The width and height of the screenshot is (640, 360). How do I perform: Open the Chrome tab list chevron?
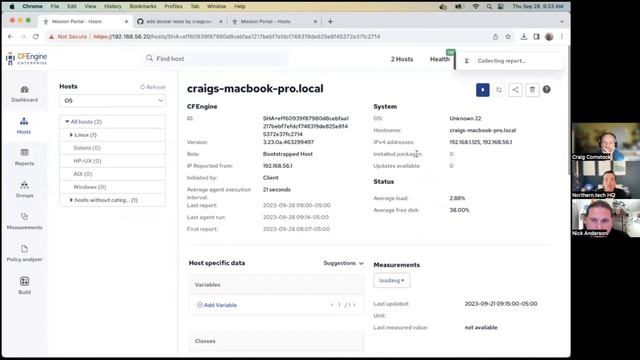(x=562, y=22)
